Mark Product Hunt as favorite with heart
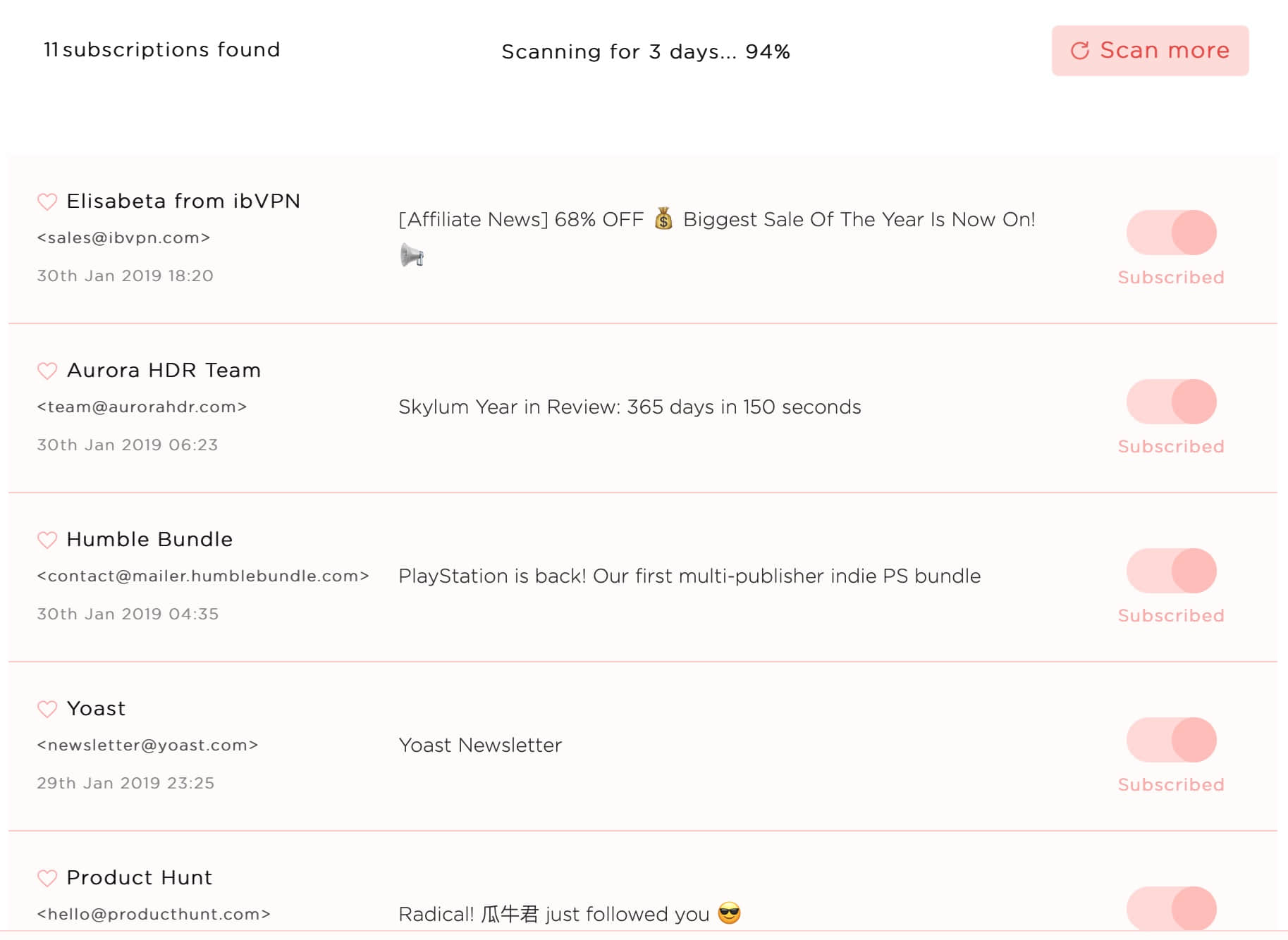The height and width of the screenshot is (940, 1288). (47, 878)
